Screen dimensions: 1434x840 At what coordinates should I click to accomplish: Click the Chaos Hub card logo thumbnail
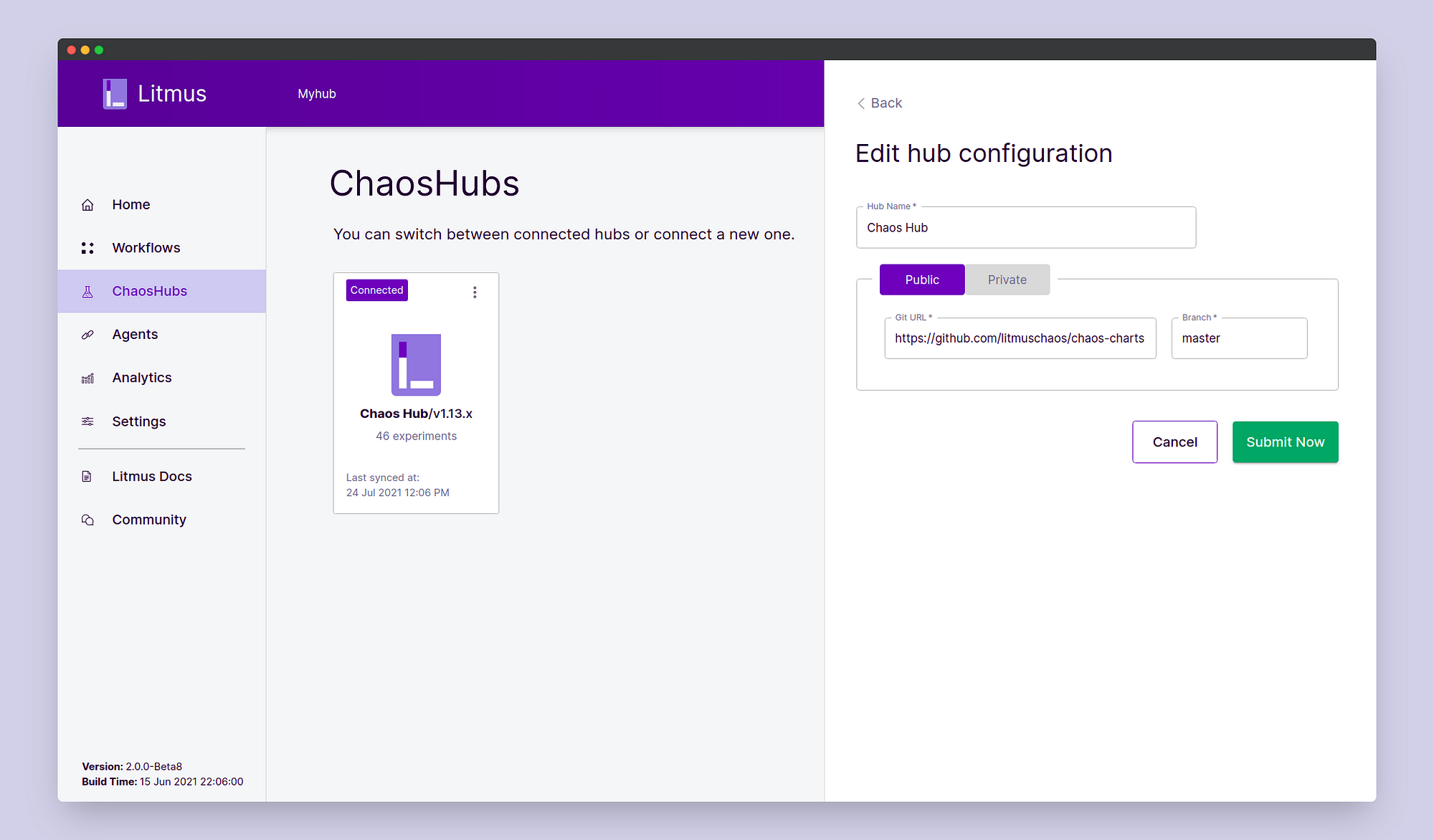point(416,365)
